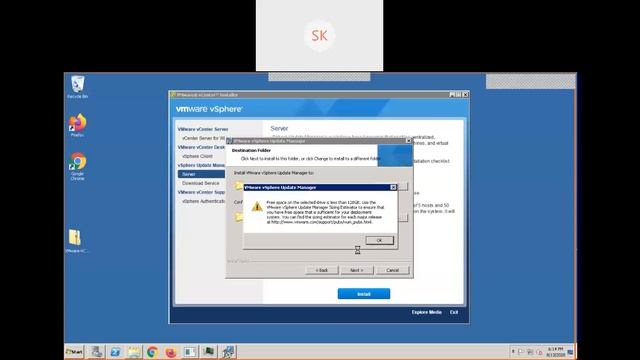
Task: Open the Firefox desktop shortcut
Action: pos(77,125)
